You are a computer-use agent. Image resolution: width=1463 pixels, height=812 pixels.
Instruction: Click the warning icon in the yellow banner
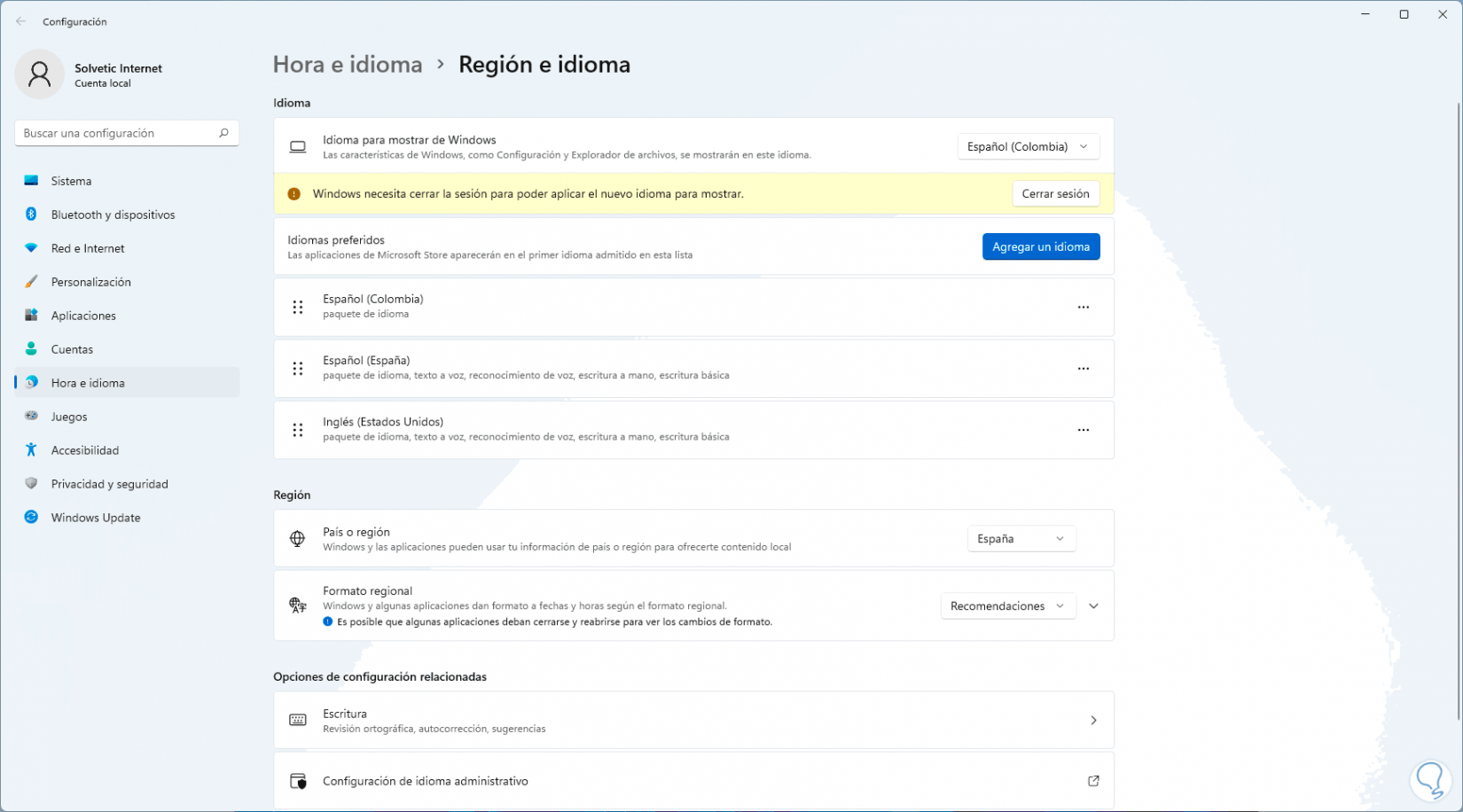pyautogui.click(x=293, y=194)
